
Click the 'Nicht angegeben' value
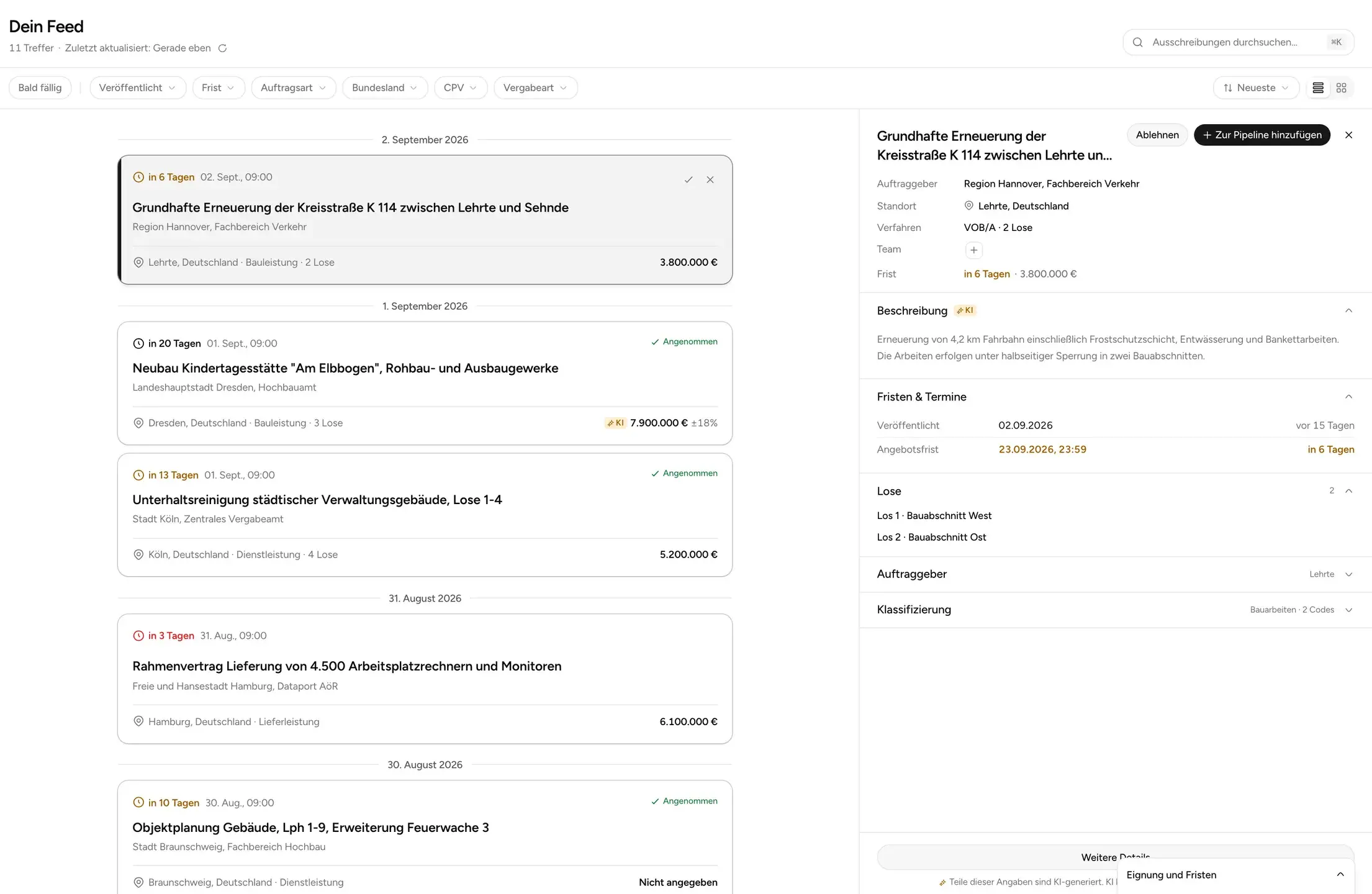pyautogui.click(x=678, y=883)
